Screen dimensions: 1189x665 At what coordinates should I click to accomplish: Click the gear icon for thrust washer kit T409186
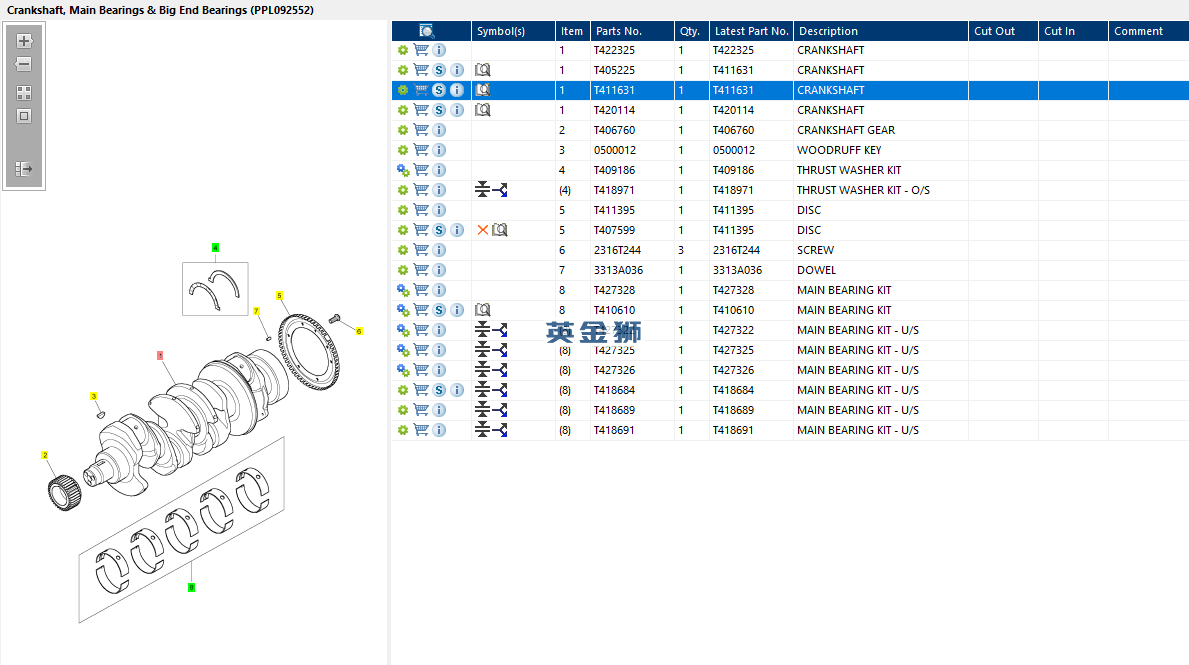[403, 170]
